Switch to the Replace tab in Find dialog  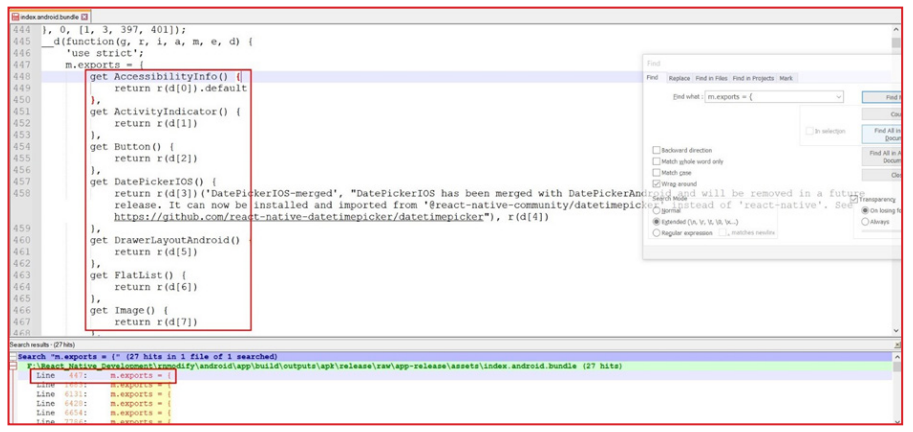pos(679,78)
